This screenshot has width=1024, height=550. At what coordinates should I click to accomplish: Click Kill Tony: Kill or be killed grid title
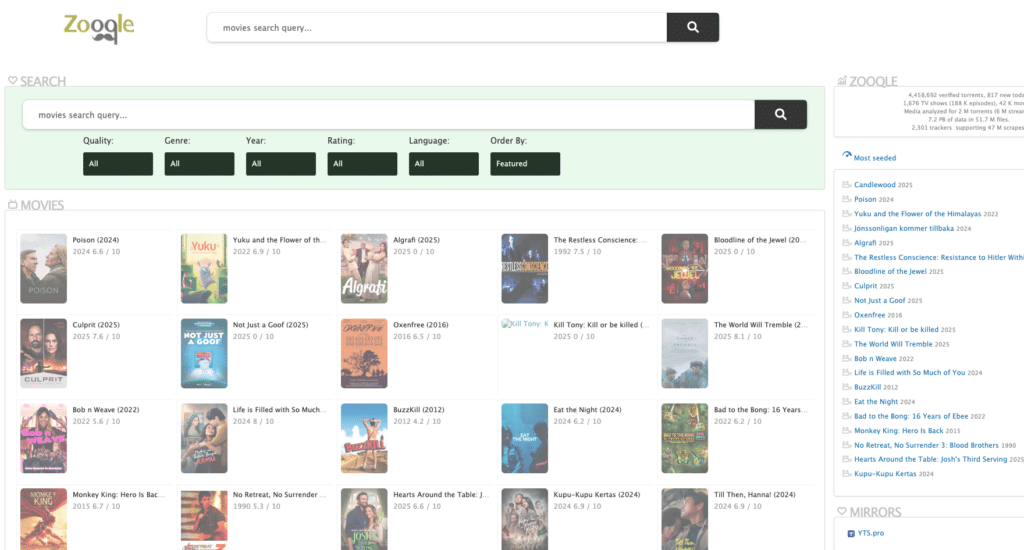[601, 325]
